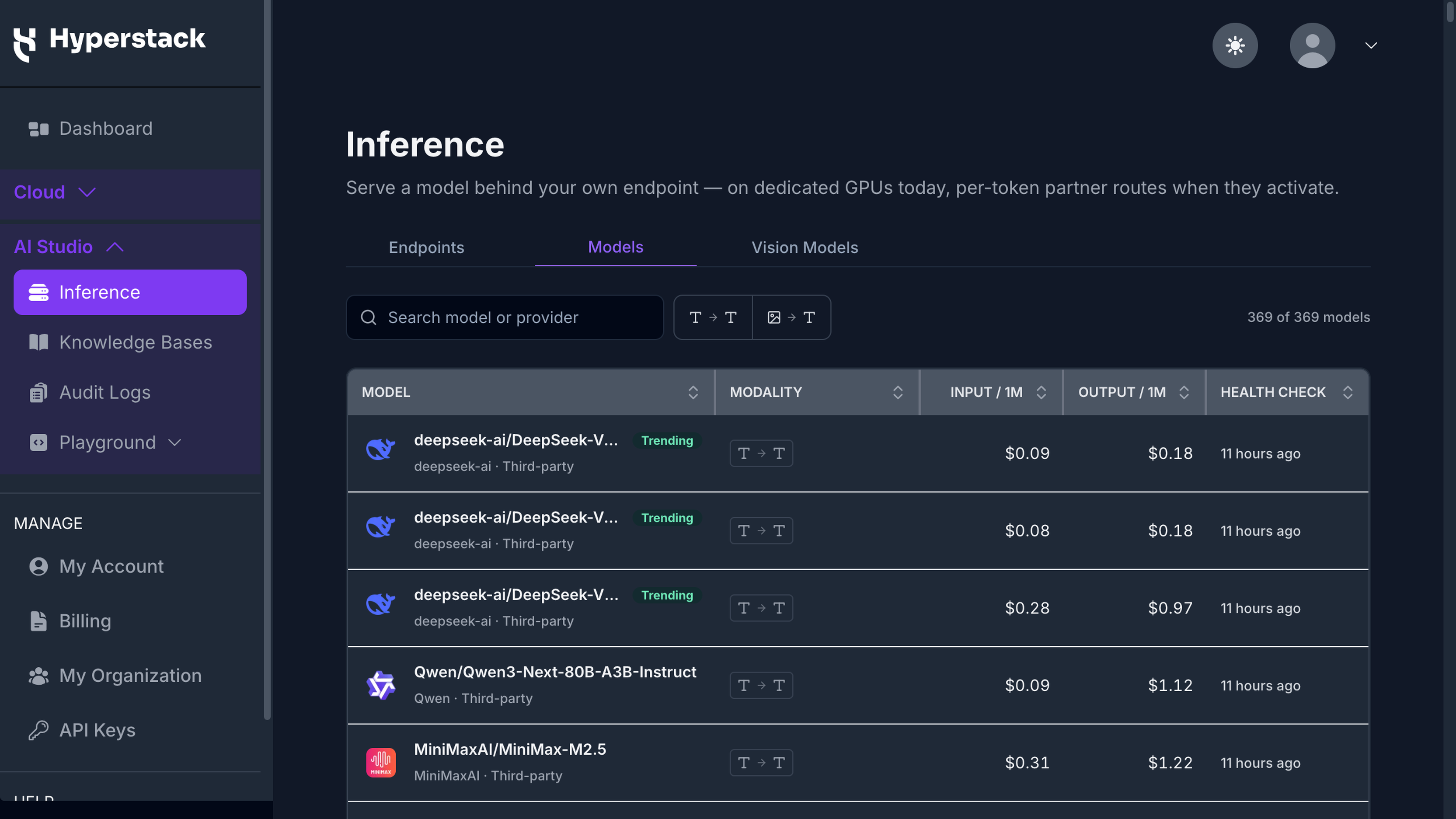Open My Account person icon

[38, 566]
